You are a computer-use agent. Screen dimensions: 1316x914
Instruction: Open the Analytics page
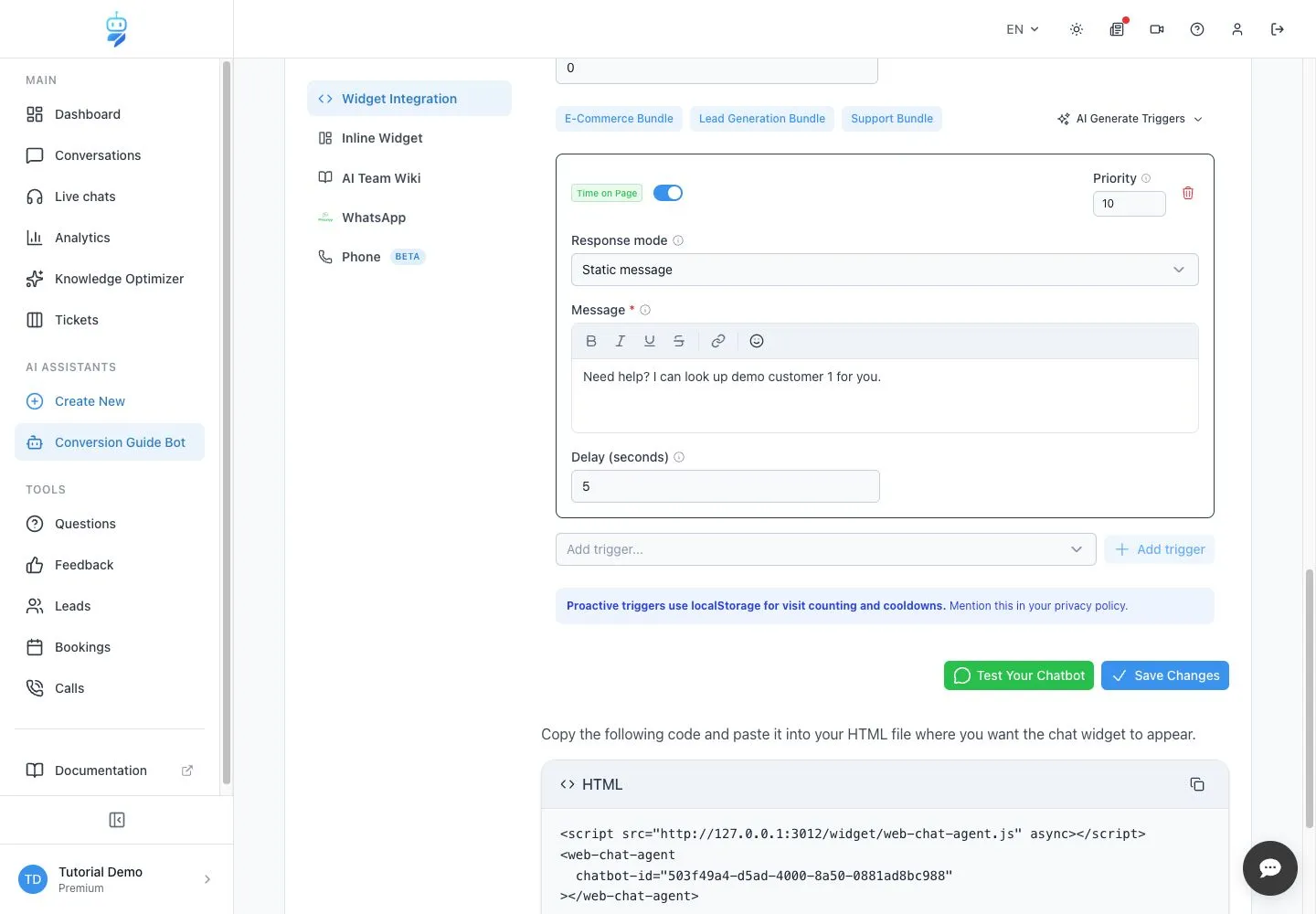tap(110, 238)
